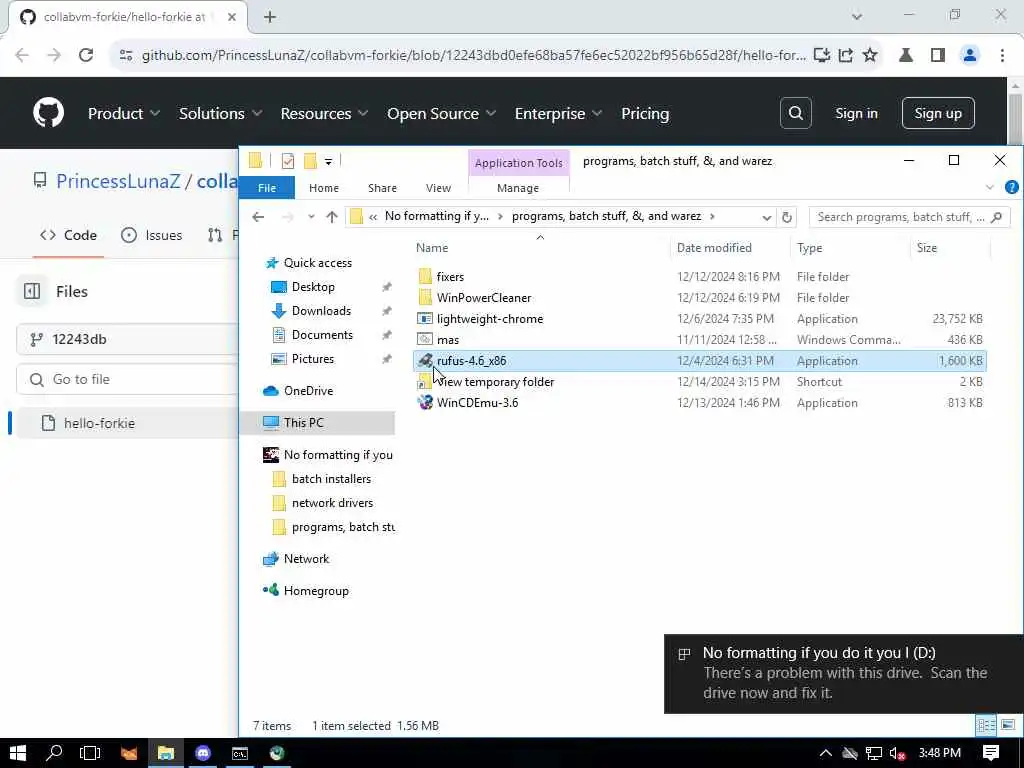Image resolution: width=1024 pixels, height=768 pixels.
Task: Expand the Resources dropdown on GitHub
Action: pyautogui.click(x=325, y=114)
